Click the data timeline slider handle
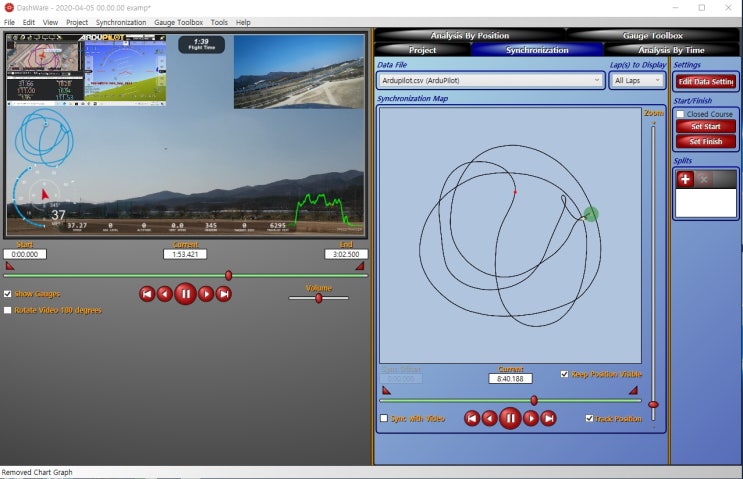 pos(534,400)
